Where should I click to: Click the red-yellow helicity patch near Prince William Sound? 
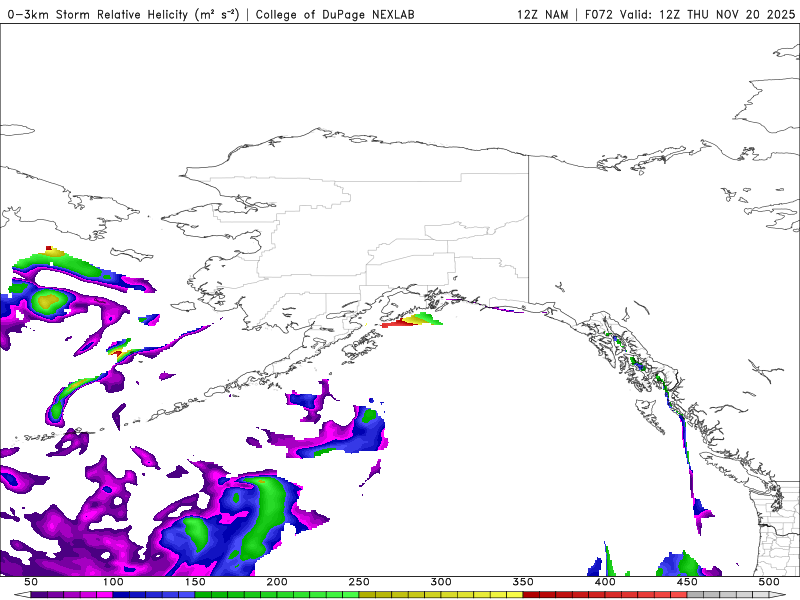tap(411, 320)
